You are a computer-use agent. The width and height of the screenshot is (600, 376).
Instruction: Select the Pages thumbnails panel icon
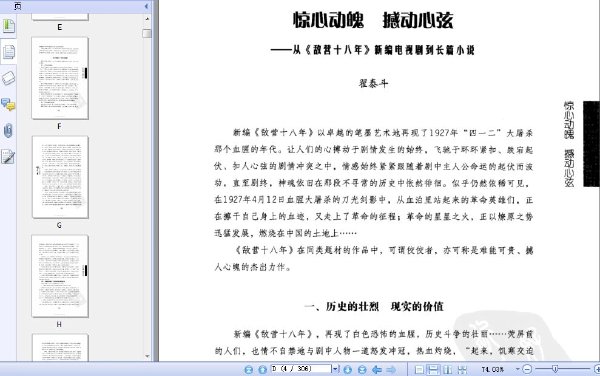(x=8, y=52)
